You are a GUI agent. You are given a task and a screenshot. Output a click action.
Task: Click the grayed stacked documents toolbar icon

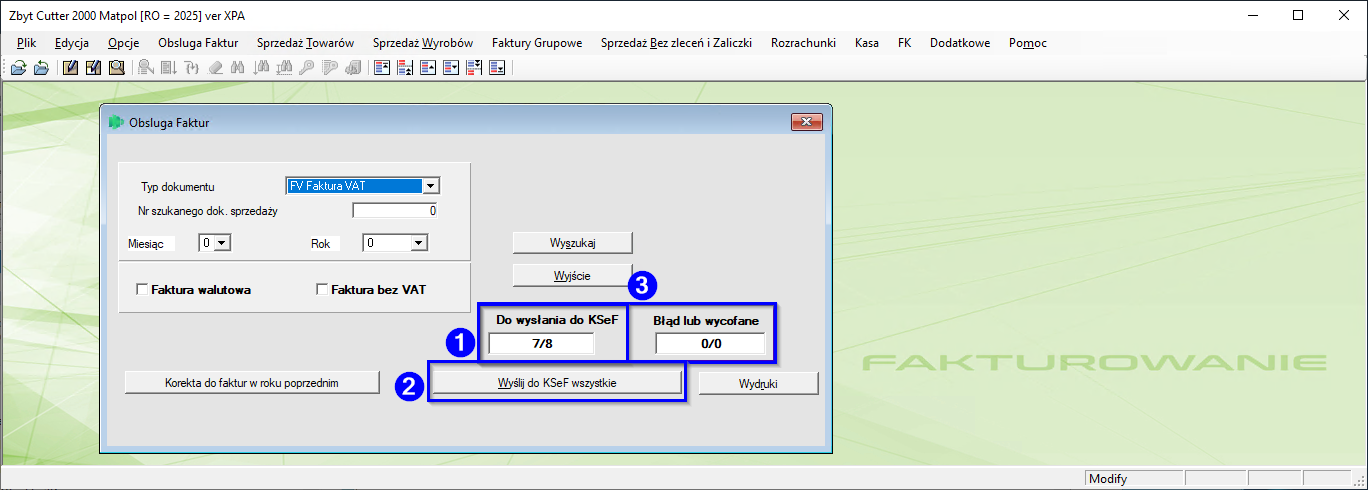click(353, 68)
